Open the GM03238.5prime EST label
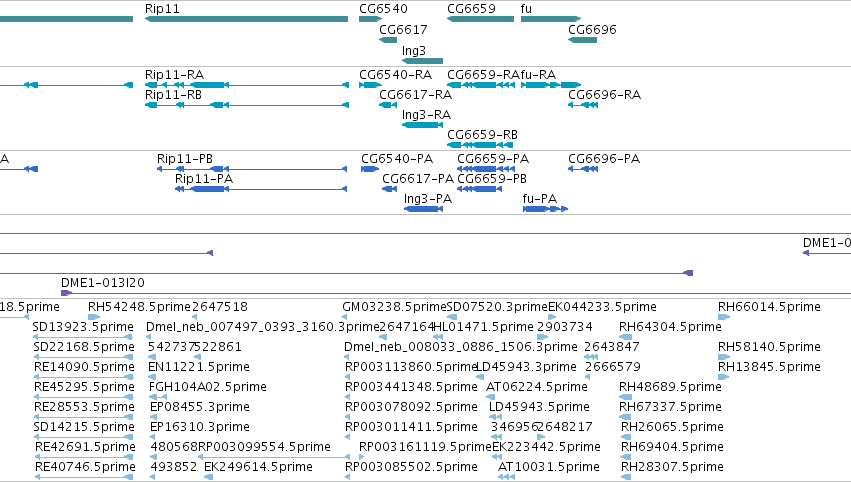 [x=394, y=307]
